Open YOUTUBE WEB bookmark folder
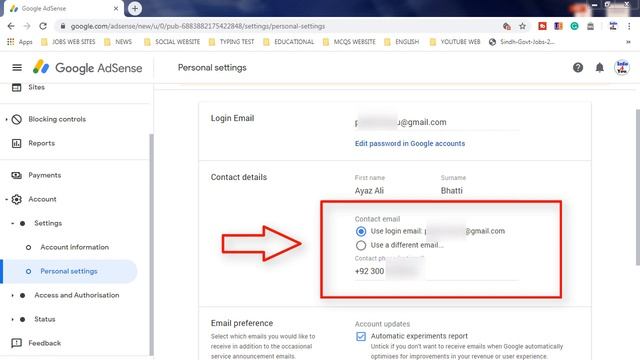The height and width of the screenshot is (360, 640). pos(455,42)
